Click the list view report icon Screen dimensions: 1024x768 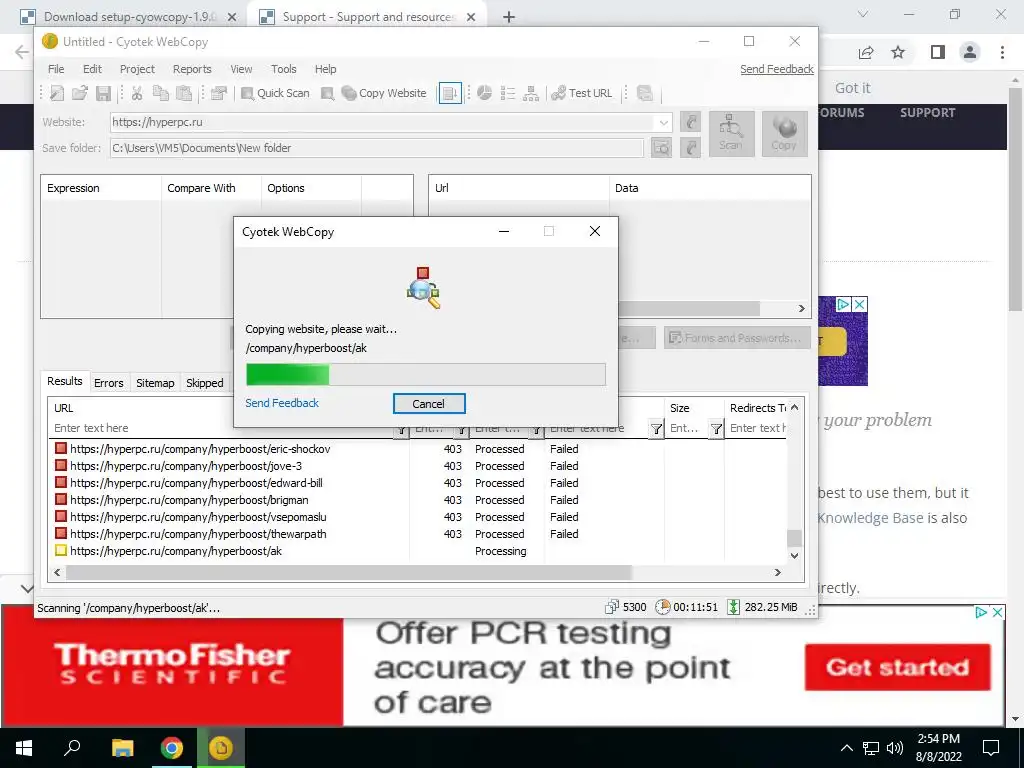[507, 93]
